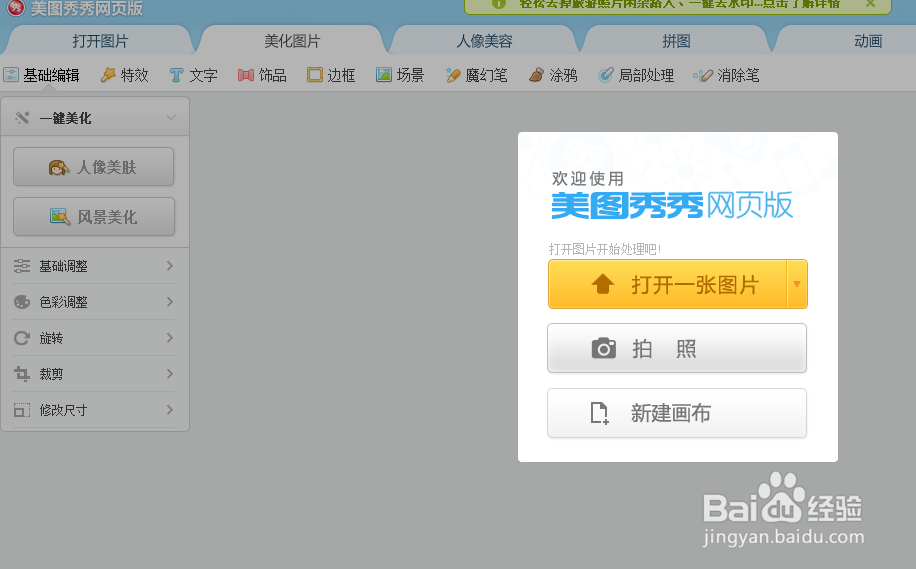Click the 风景美化 button
916x569 pixels.
coord(93,217)
